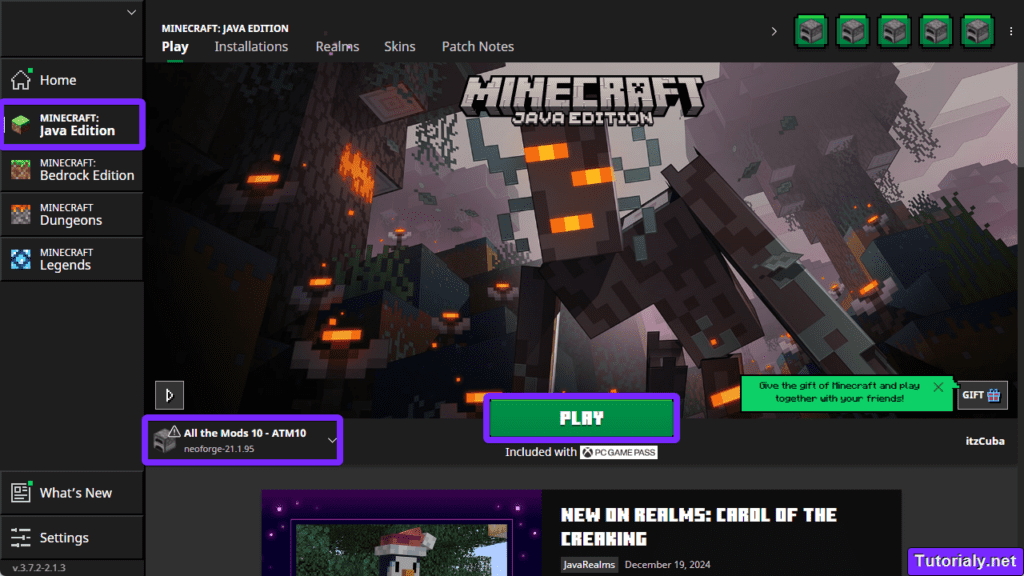The image size is (1024, 576).
Task: Click the green PLAY button
Action: [581, 418]
